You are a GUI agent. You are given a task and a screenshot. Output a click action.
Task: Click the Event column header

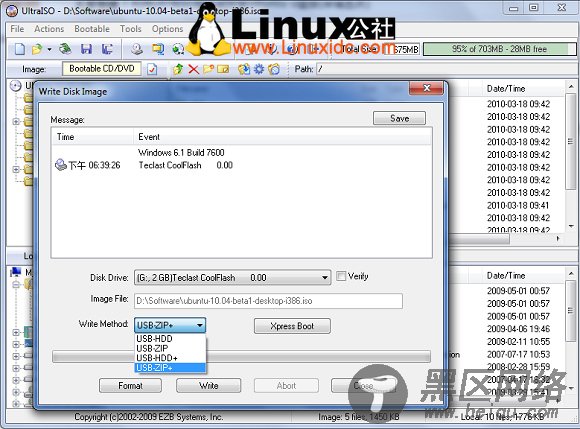[x=283, y=137]
